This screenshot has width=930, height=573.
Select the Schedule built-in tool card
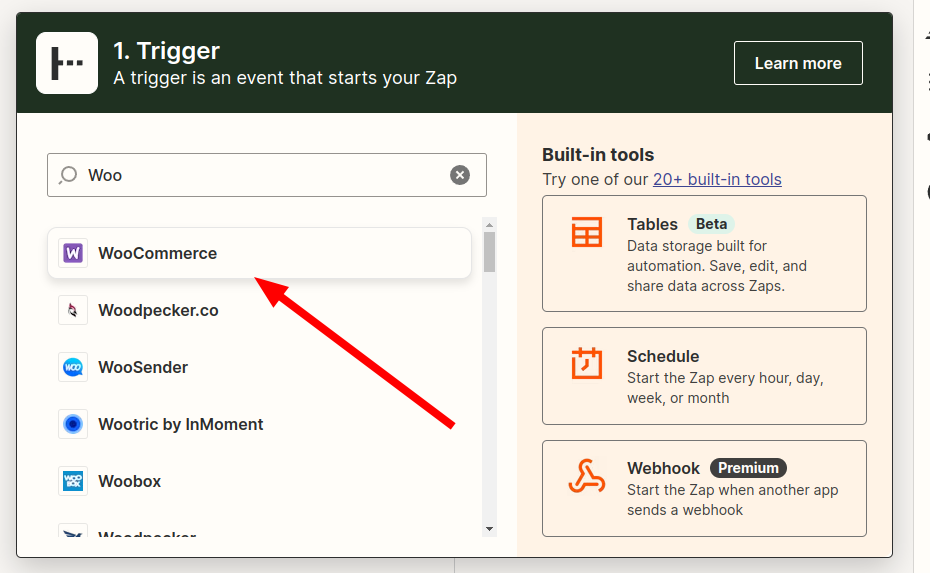[x=704, y=376]
